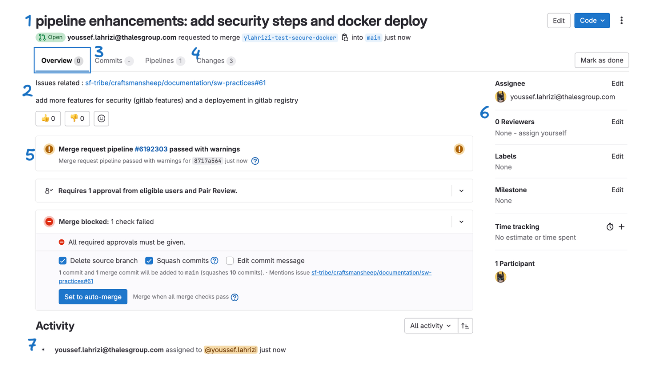Toggle Delete source branch checkbox

pos(63,261)
